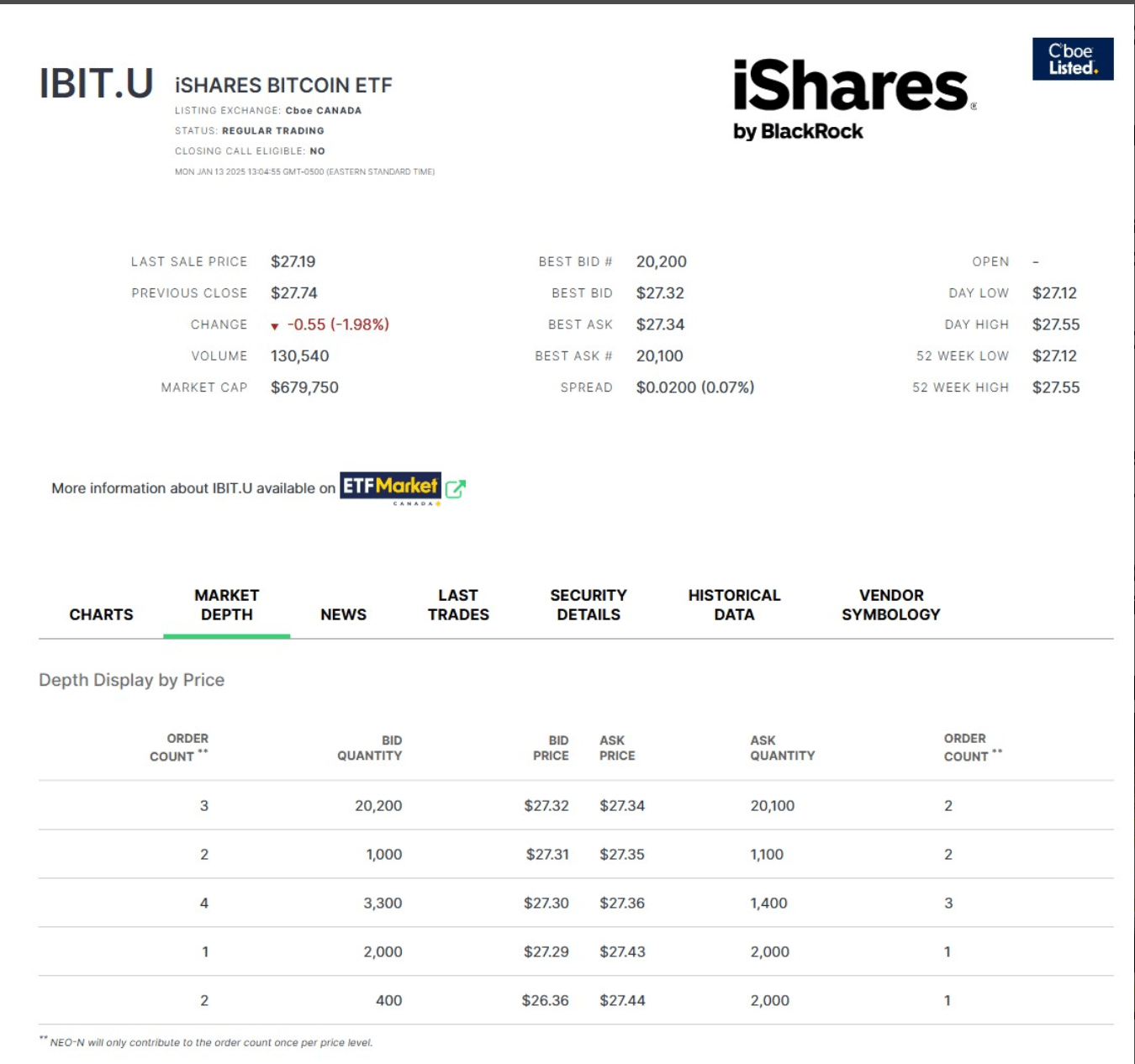Click ask quantity 1,400 in the depth table
The width and height of the screenshot is (1135, 1064).
click(x=769, y=903)
